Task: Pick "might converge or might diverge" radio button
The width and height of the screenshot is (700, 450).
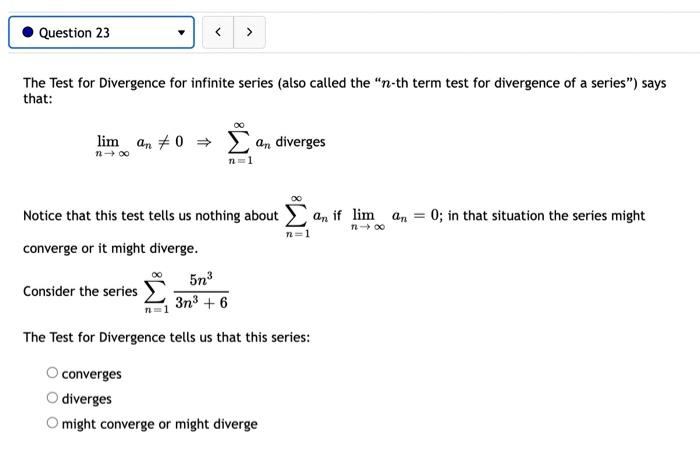Action: [x=52, y=422]
